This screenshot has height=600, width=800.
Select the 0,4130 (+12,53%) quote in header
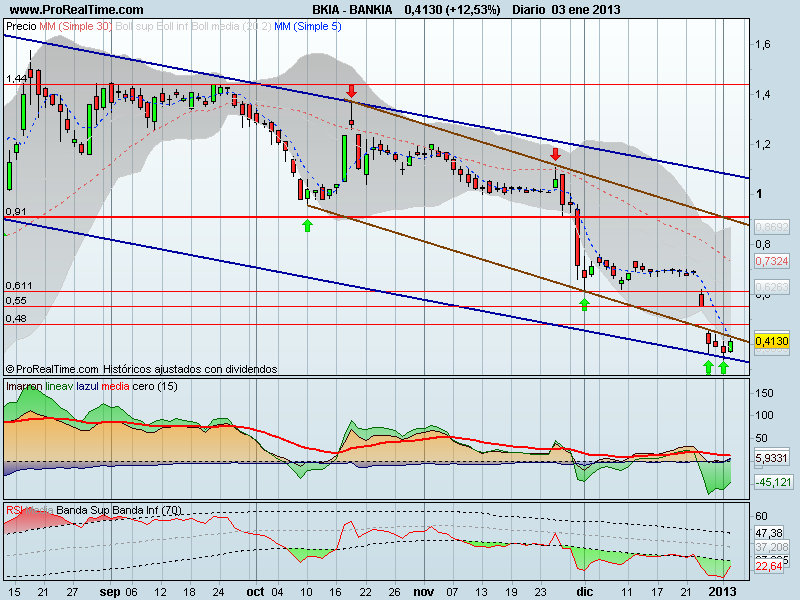click(x=452, y=10)
